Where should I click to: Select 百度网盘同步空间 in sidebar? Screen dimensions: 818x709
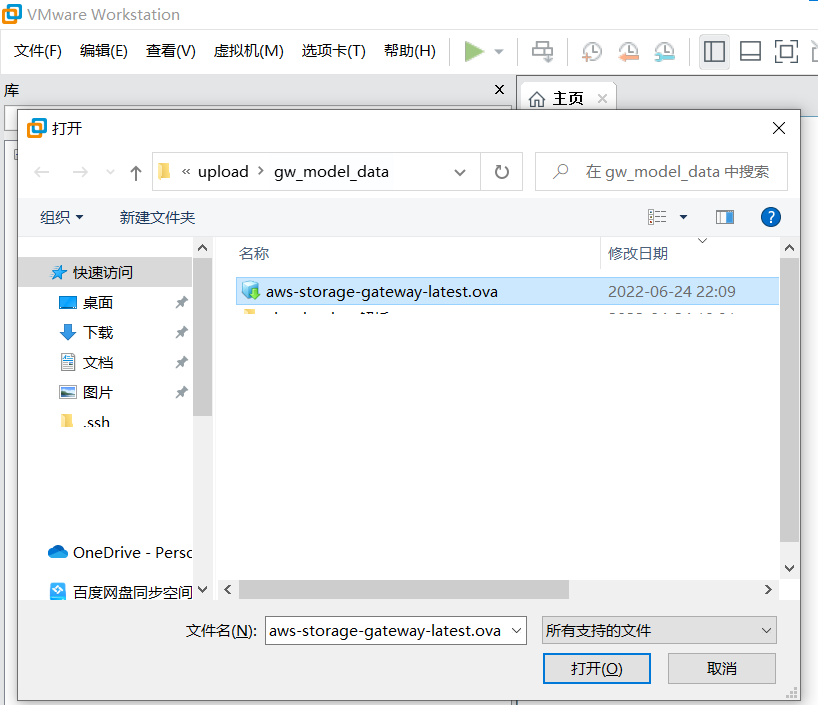click(121, 592)
